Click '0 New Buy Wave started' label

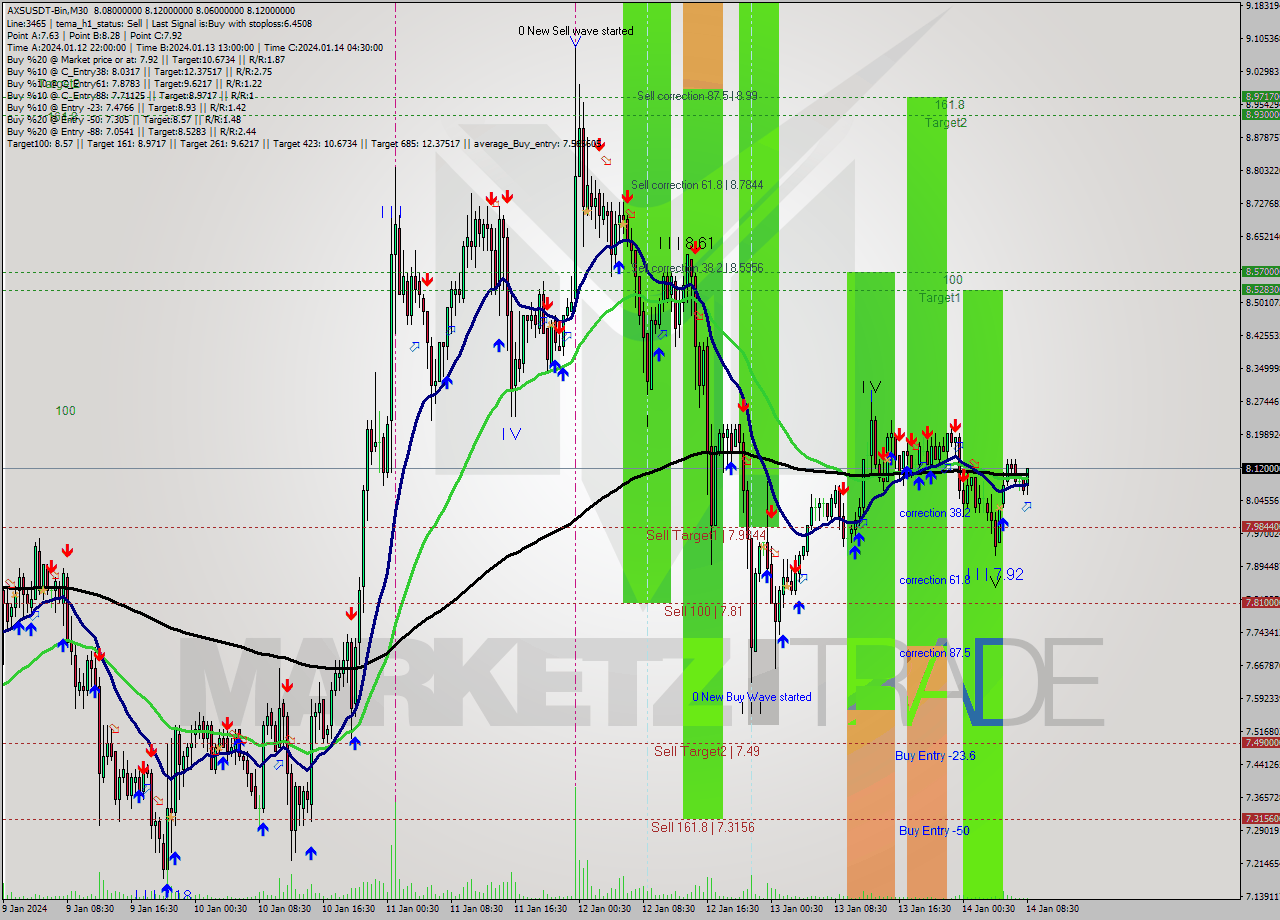(x=752, y=697)
